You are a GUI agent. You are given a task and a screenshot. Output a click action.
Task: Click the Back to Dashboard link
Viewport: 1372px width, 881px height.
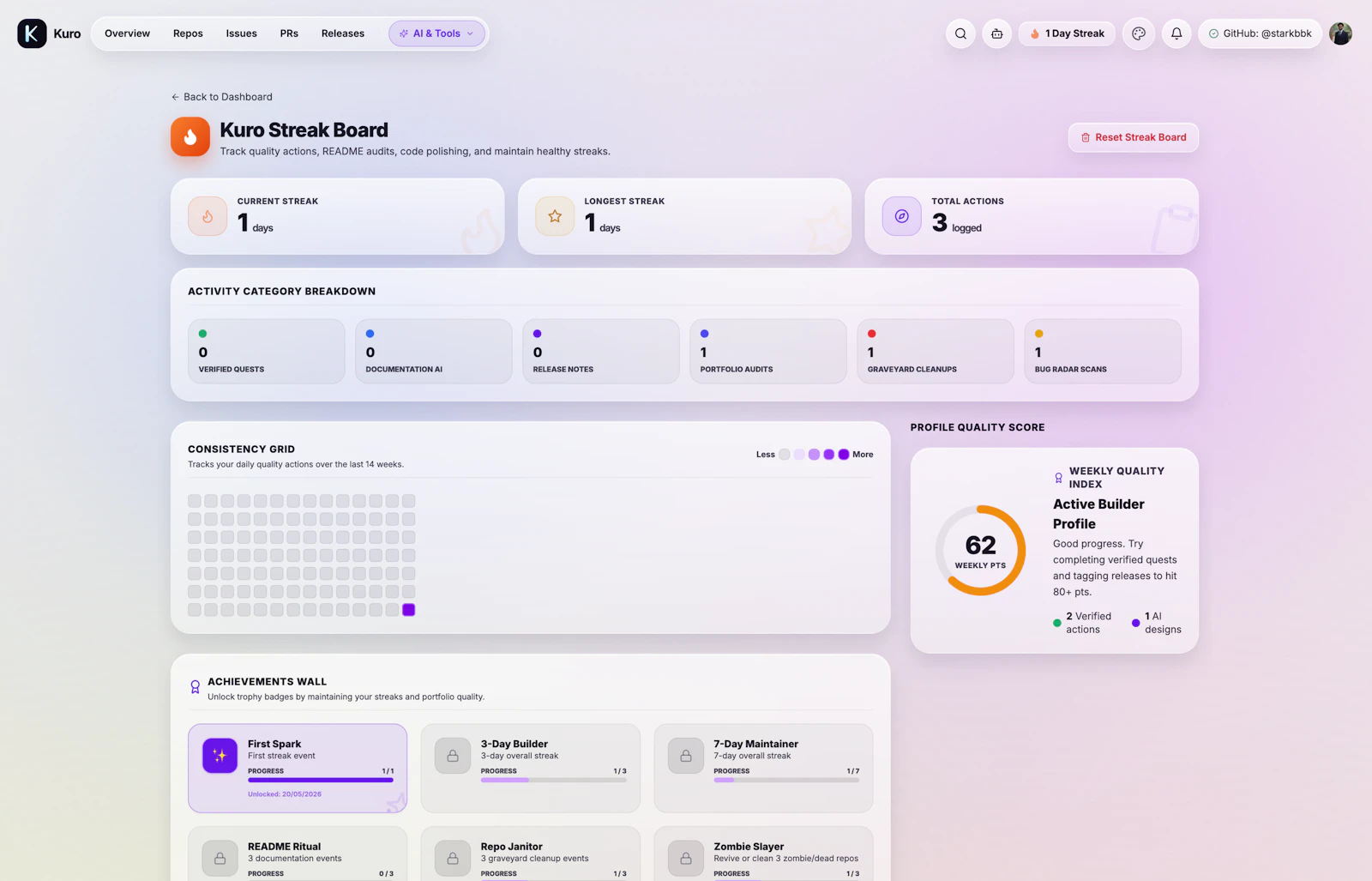222,97
